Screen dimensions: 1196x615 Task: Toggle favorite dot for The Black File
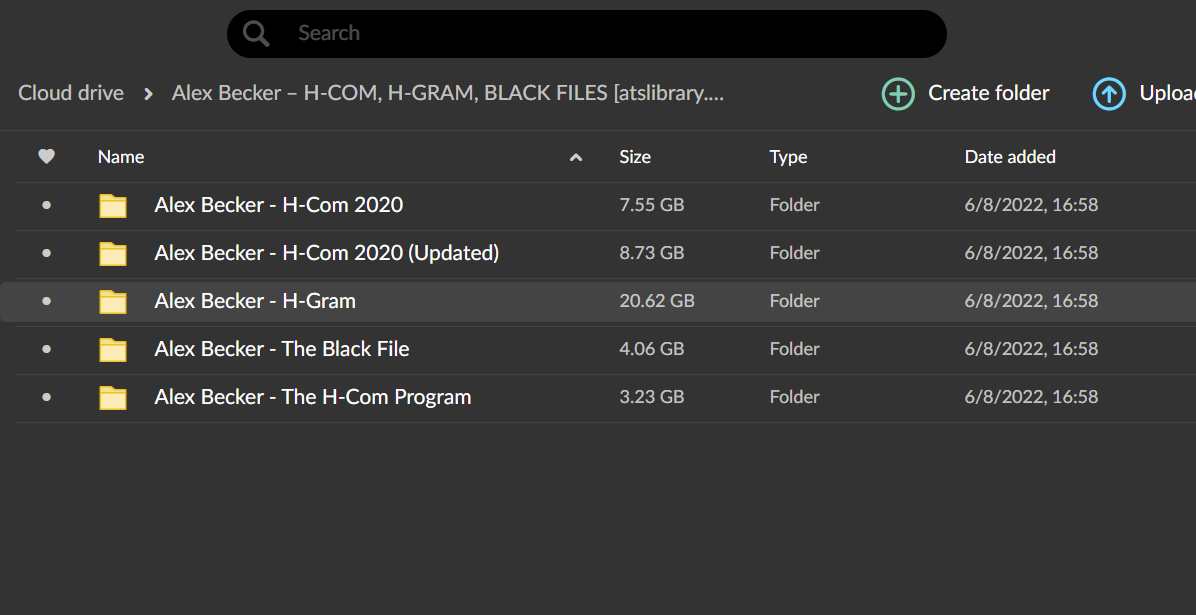47,349
